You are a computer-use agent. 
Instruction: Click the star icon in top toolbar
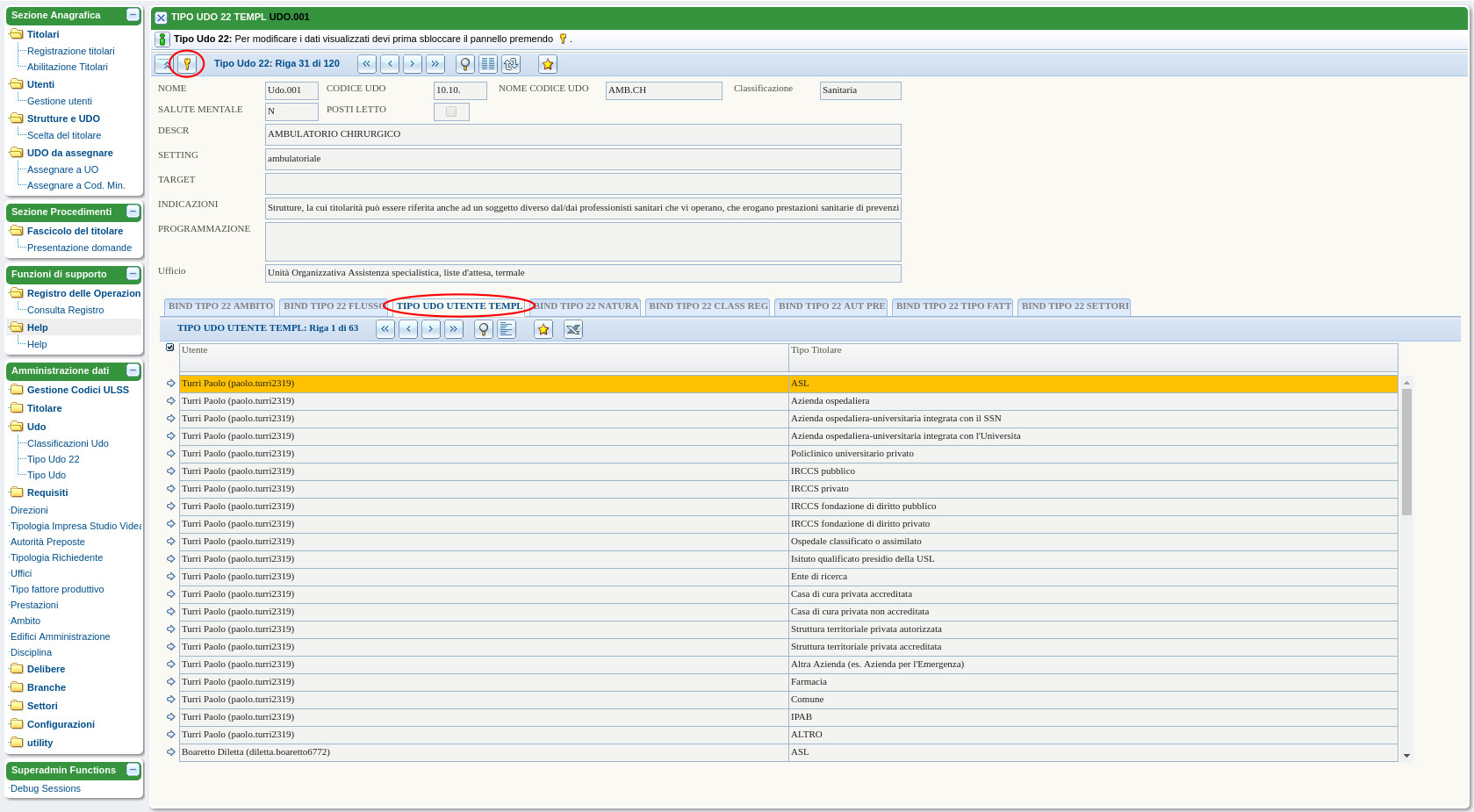pos(548,64)
